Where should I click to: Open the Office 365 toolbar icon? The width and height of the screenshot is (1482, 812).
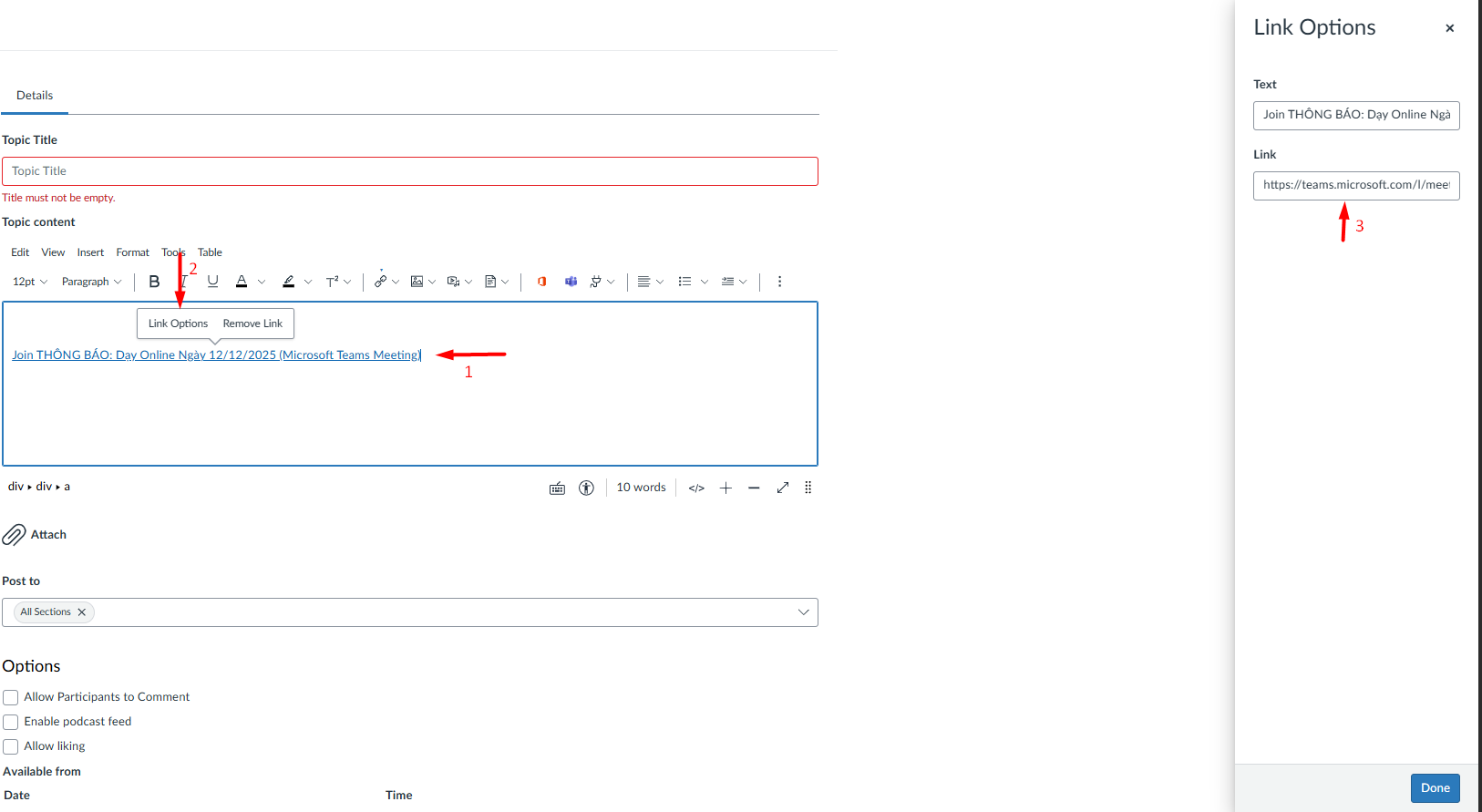[x=541, y=282]
